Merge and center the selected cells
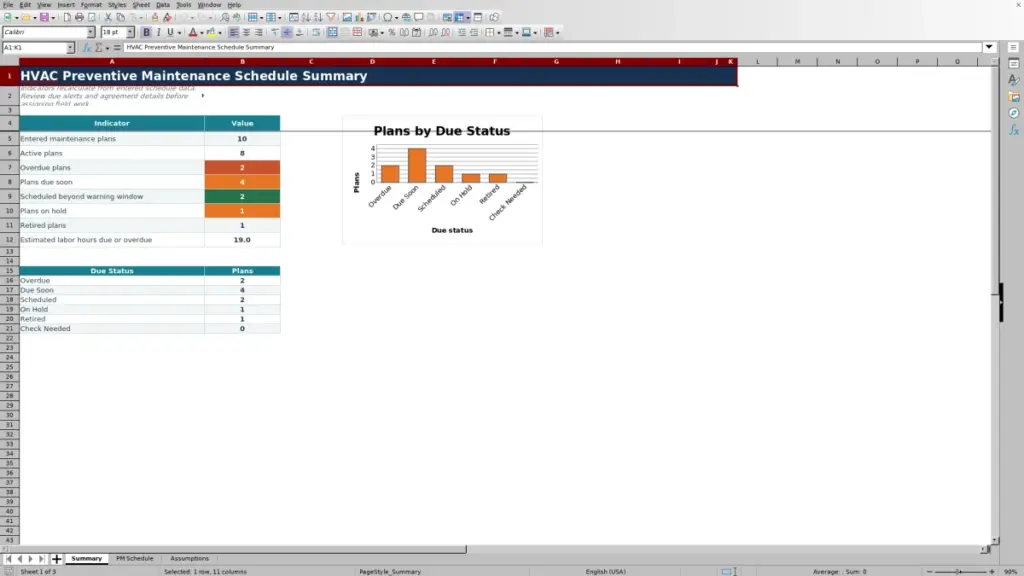The image size is (1024, 576). 332,32
